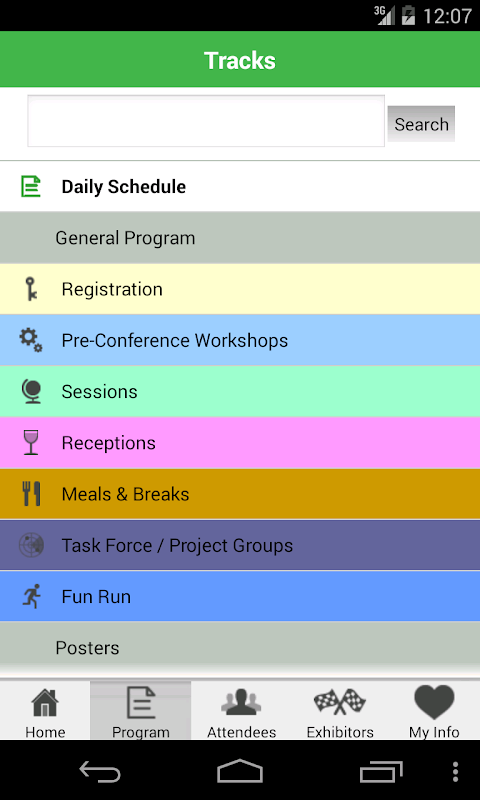The height and width of the screenshot is (800, 480).
Task: Select the Program tab
Action: pyautogui.click(x=141, y=711)
